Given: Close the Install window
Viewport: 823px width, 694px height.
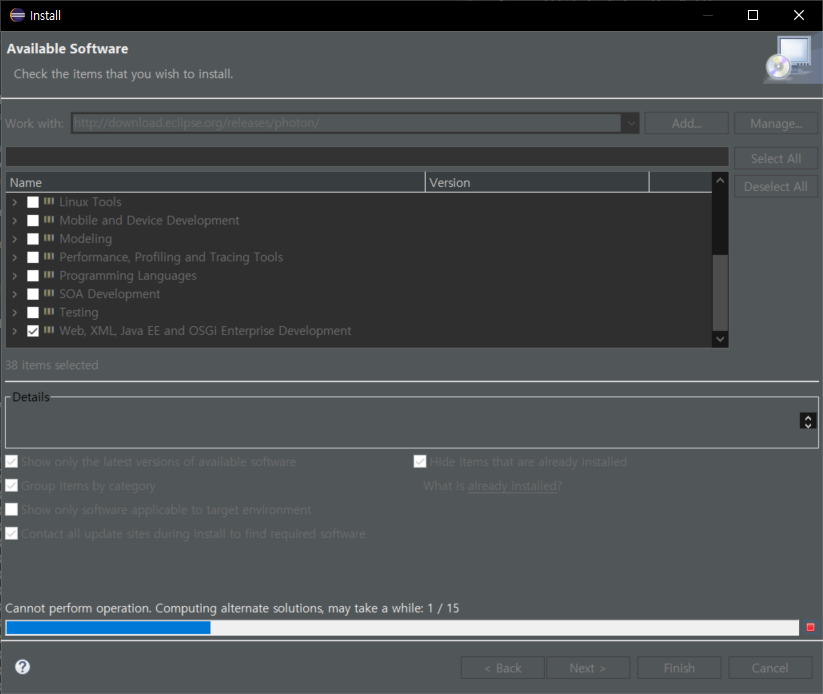Looking at the screenshot, I should tap(799, 15).
